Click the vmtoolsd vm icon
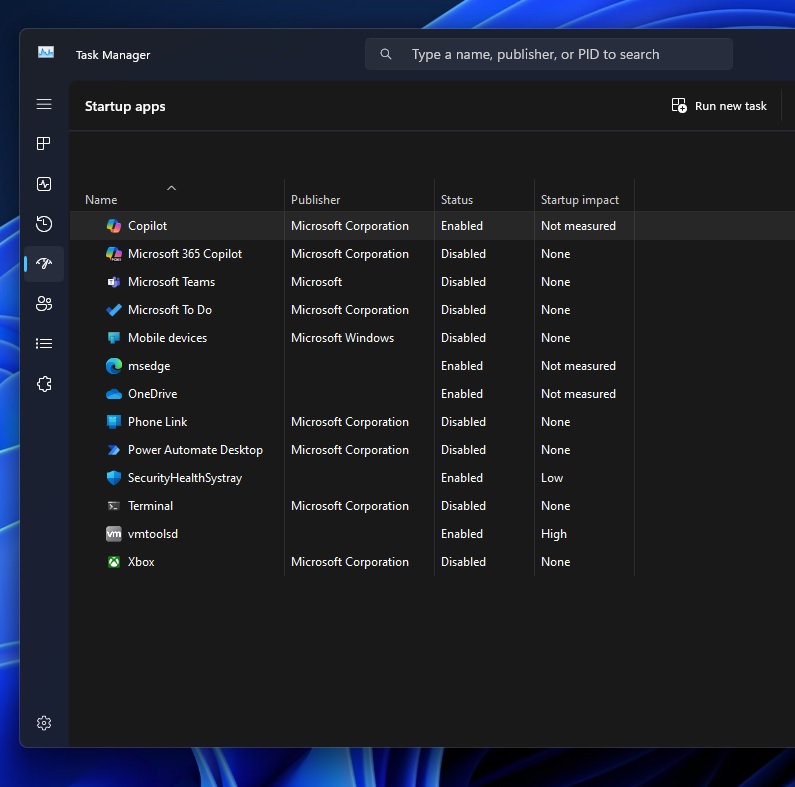This screenshot has width=795, height=787. pos(114,533)
